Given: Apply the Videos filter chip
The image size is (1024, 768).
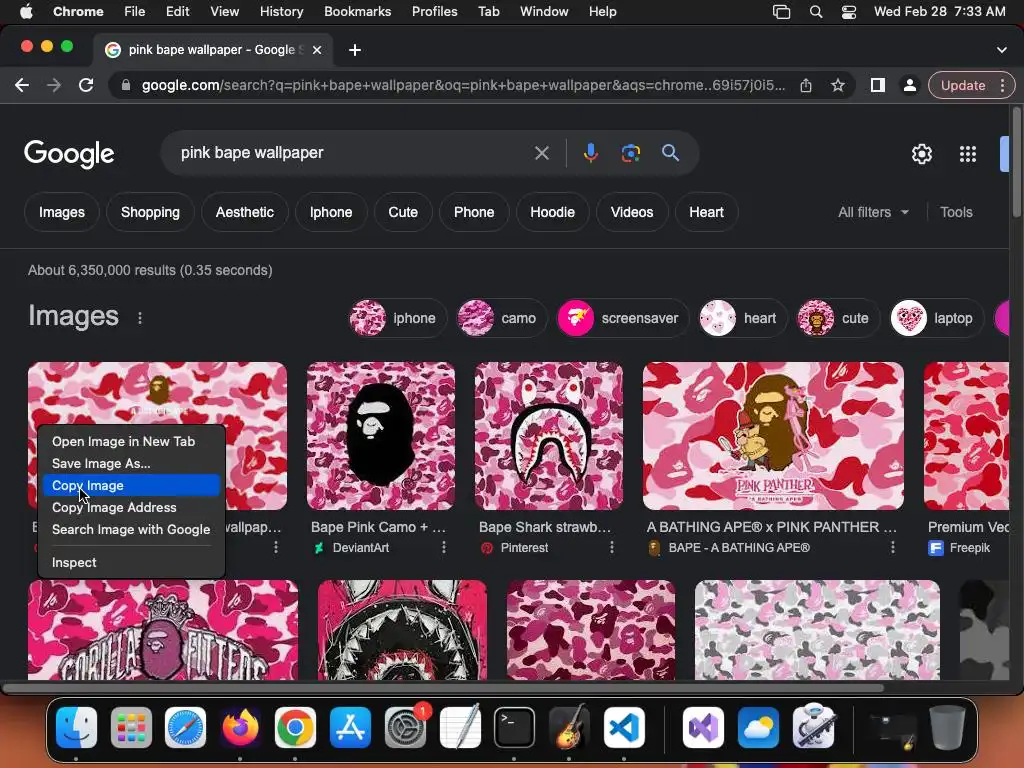Looking at the screenshot, I should [x=632, y=212].
